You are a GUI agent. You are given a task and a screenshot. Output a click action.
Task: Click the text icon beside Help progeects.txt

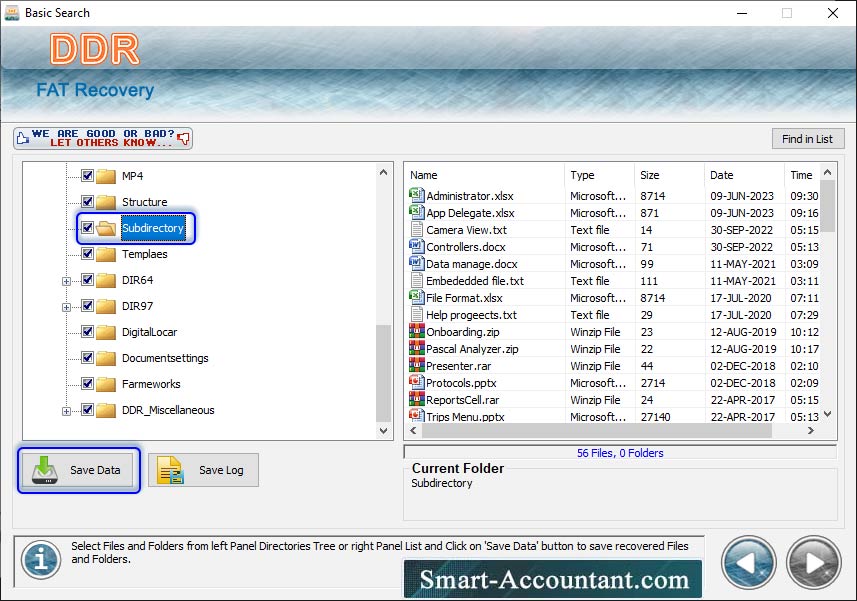[416, 314]
